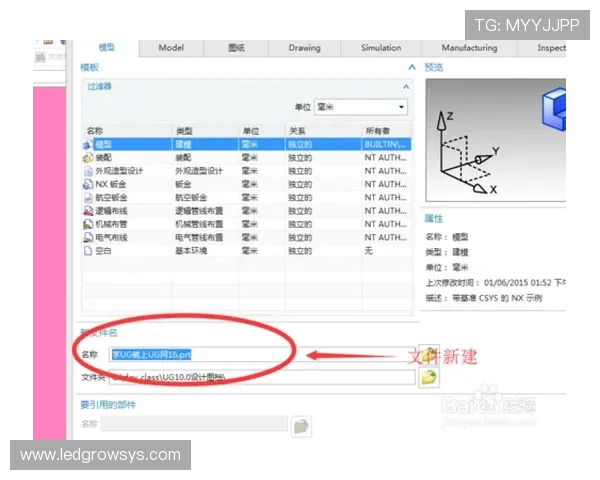600x480 pixels.
Task: Click the 模型 template icon
Action: click(88, 145)
